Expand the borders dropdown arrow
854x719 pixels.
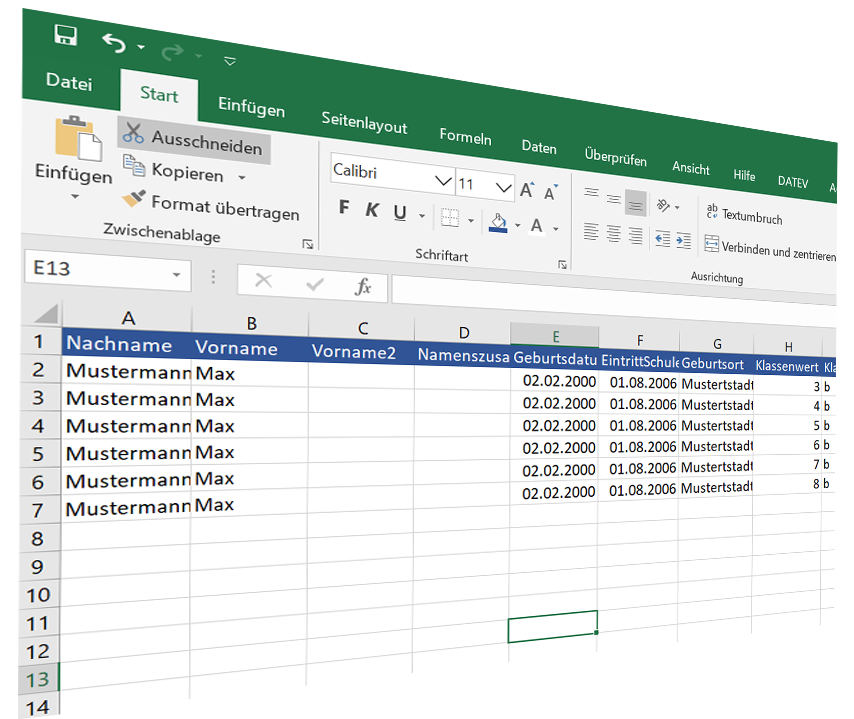tap(471, 221)
